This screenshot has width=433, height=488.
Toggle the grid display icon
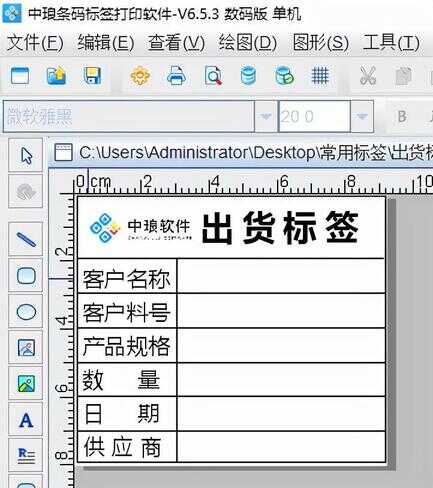pyautogui.click(x=320, y=76)
